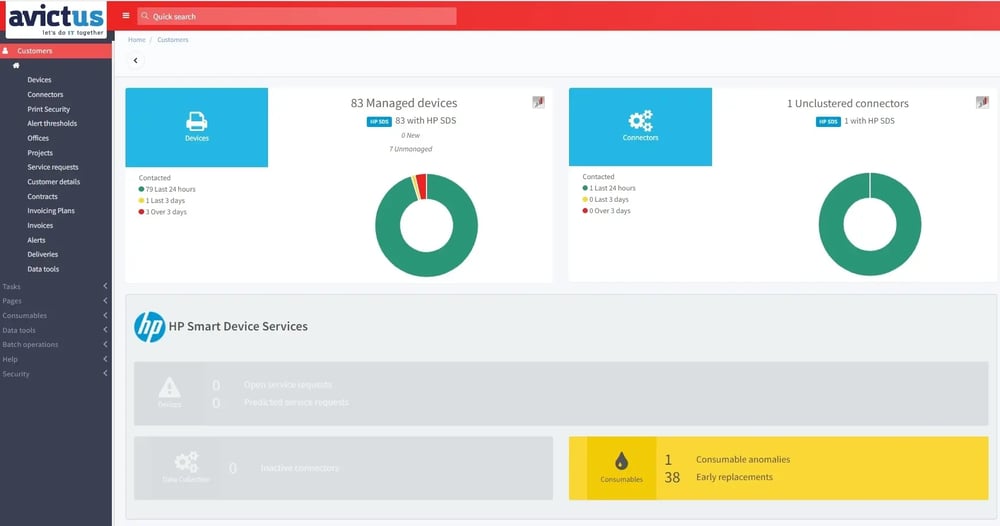This screenshot has height=526, width=1000.
Task: Open Open service requests row
Action: click(x=288, y=384)
